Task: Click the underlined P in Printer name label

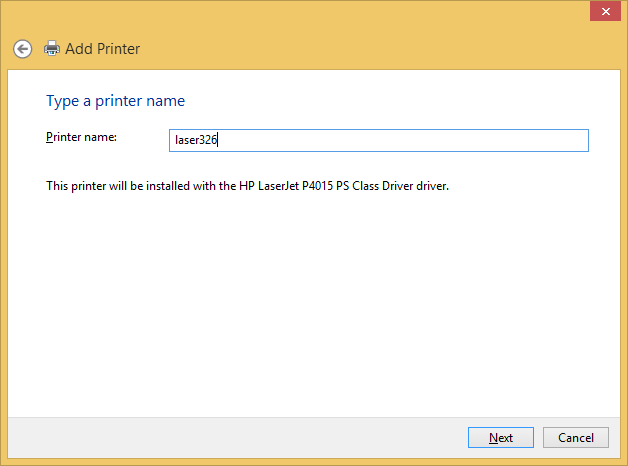Action: (x=50, y=137)
